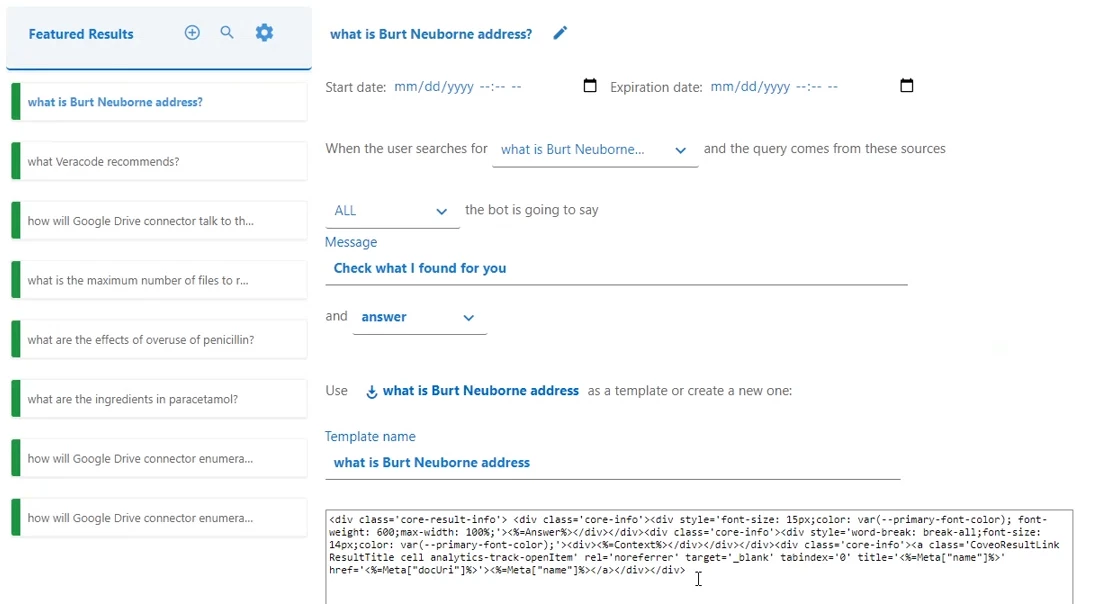Select 'what Veracode recommends?' featured result
The image size is (1096, 604).
(160, 162)
